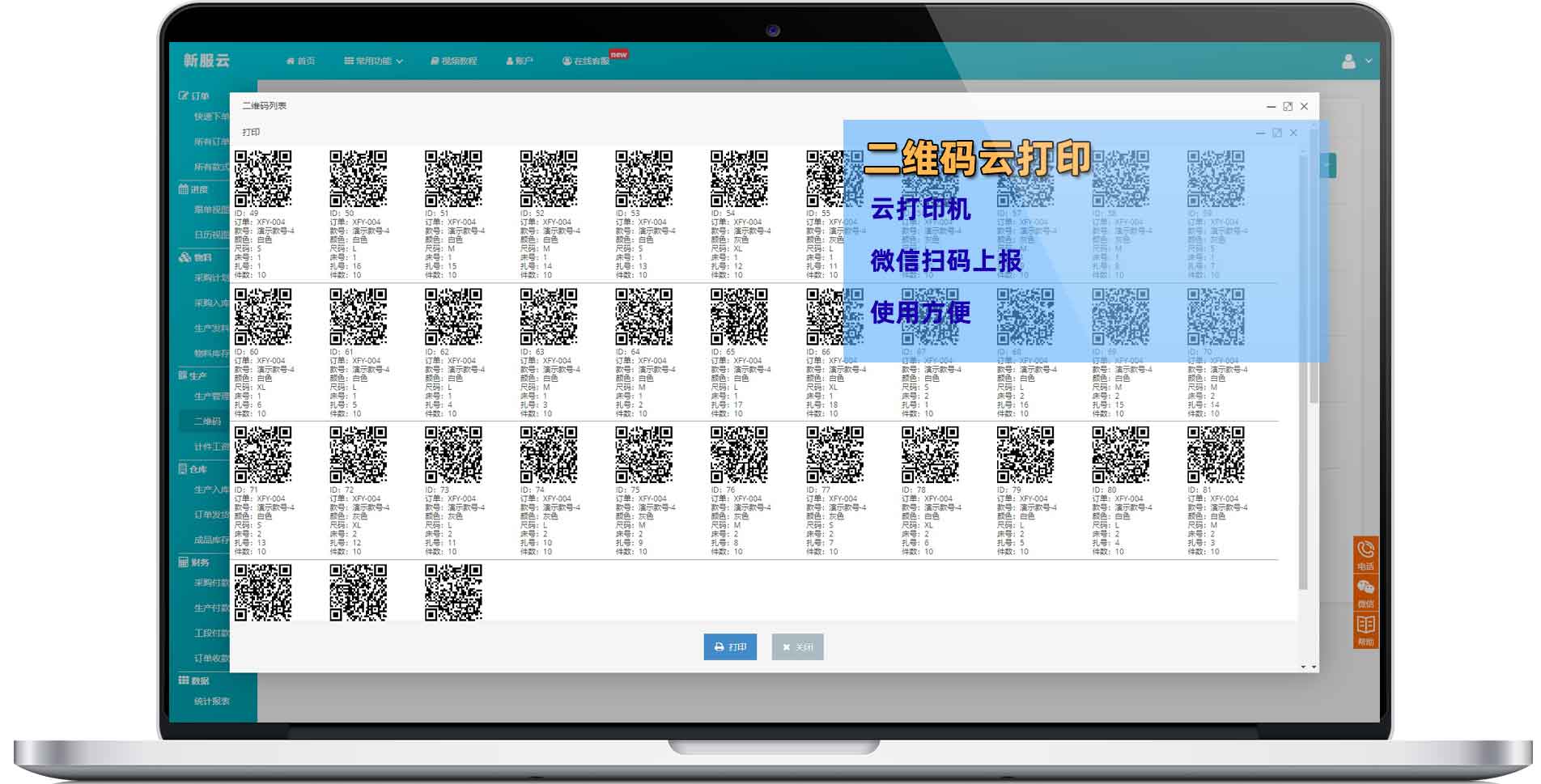Image resolution: width=1541 pixels, height=784 pixels.
Task: Click the 帮助 book icon on the right edge
Action: pos(1365,625)
